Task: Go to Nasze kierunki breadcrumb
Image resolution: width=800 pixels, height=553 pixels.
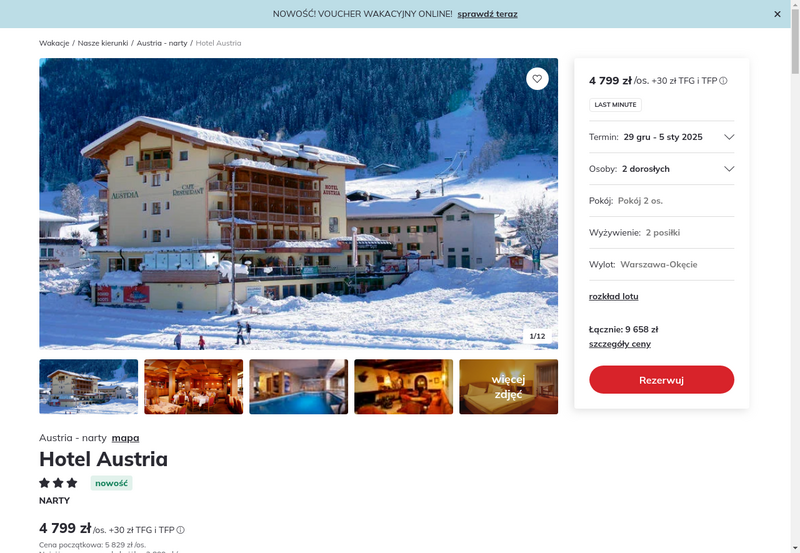Action: point(103,43)
